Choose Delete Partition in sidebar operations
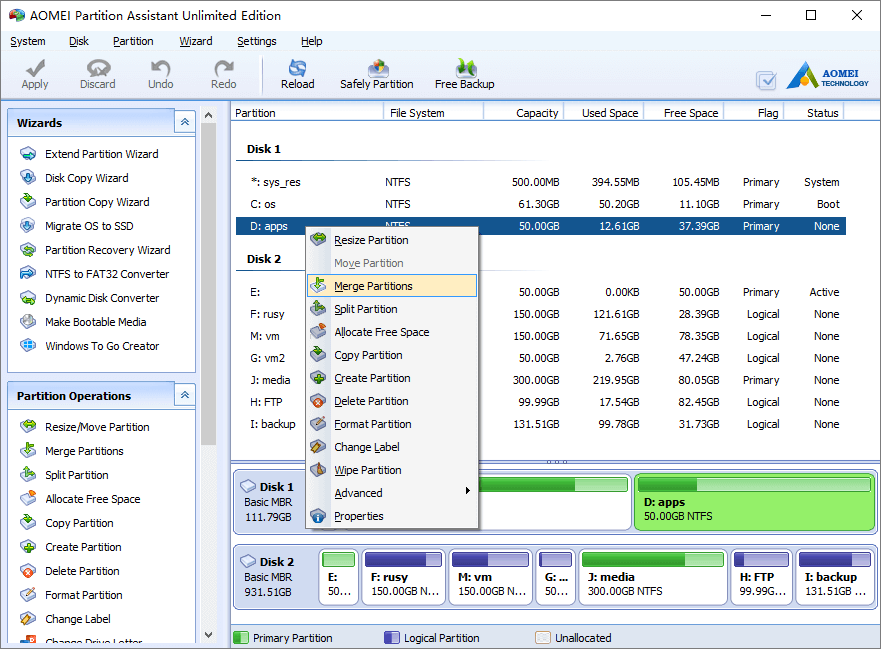881x649 pixels. [82, 571]
